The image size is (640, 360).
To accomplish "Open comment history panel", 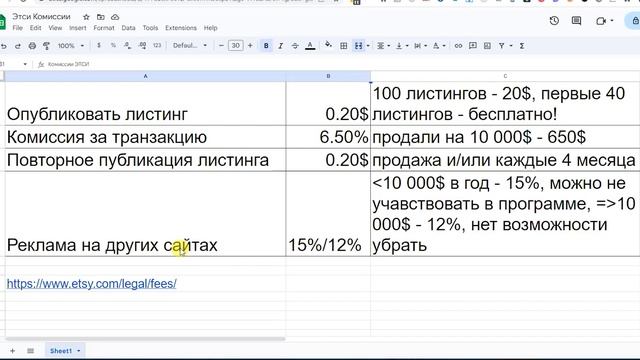I will pyautogui.click(x=576, y=20).
